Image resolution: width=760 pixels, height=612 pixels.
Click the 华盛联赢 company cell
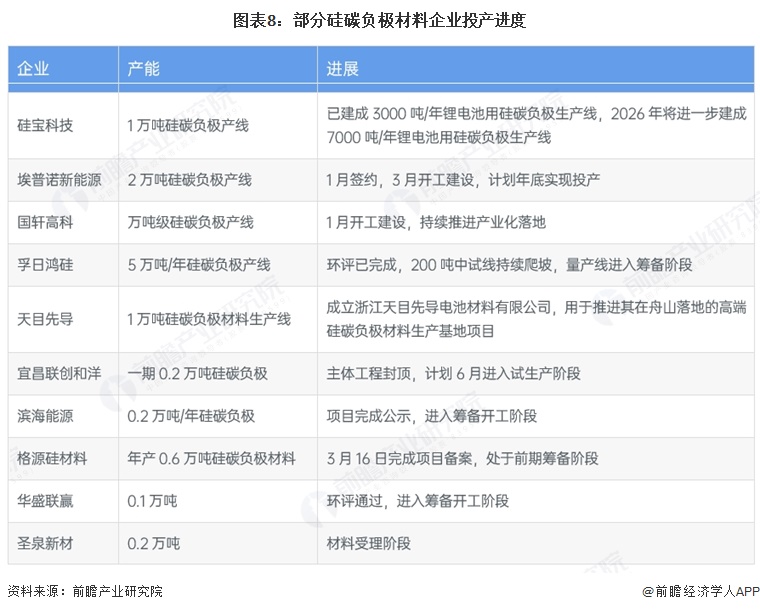pos(63,501)
